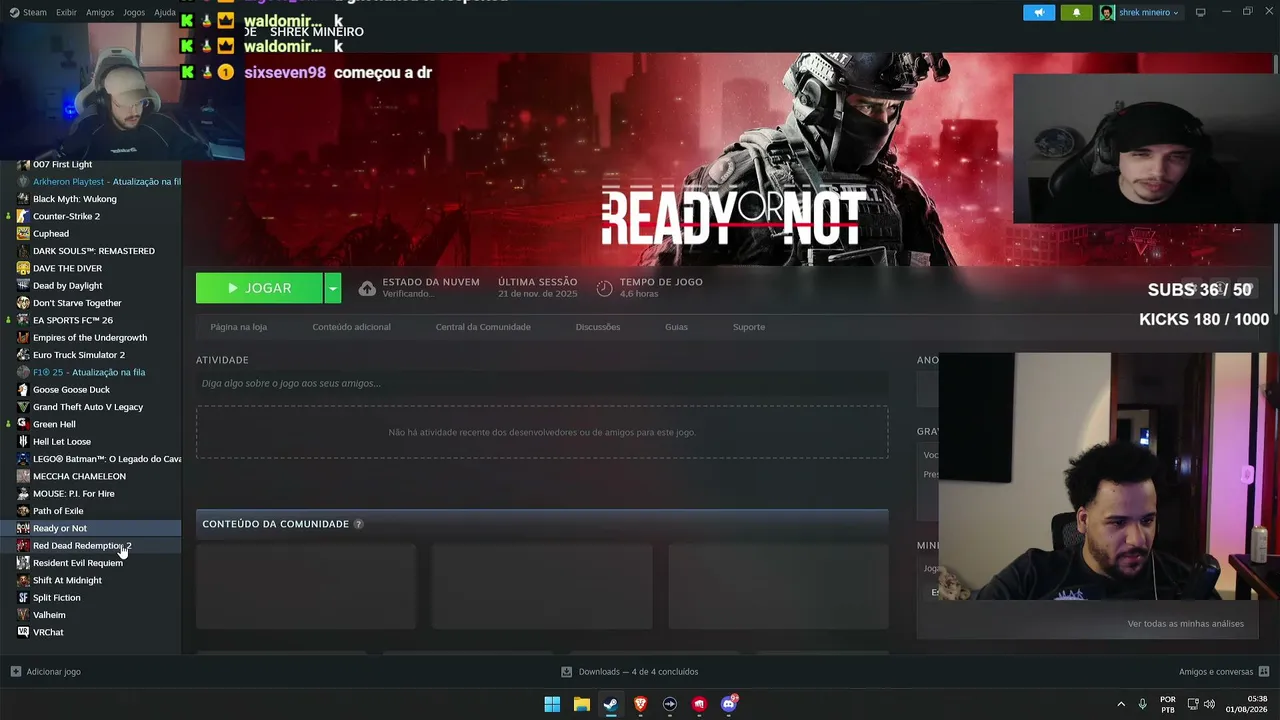Click the activity text input field
The image size is (1280, 720).
click(542, 384)
